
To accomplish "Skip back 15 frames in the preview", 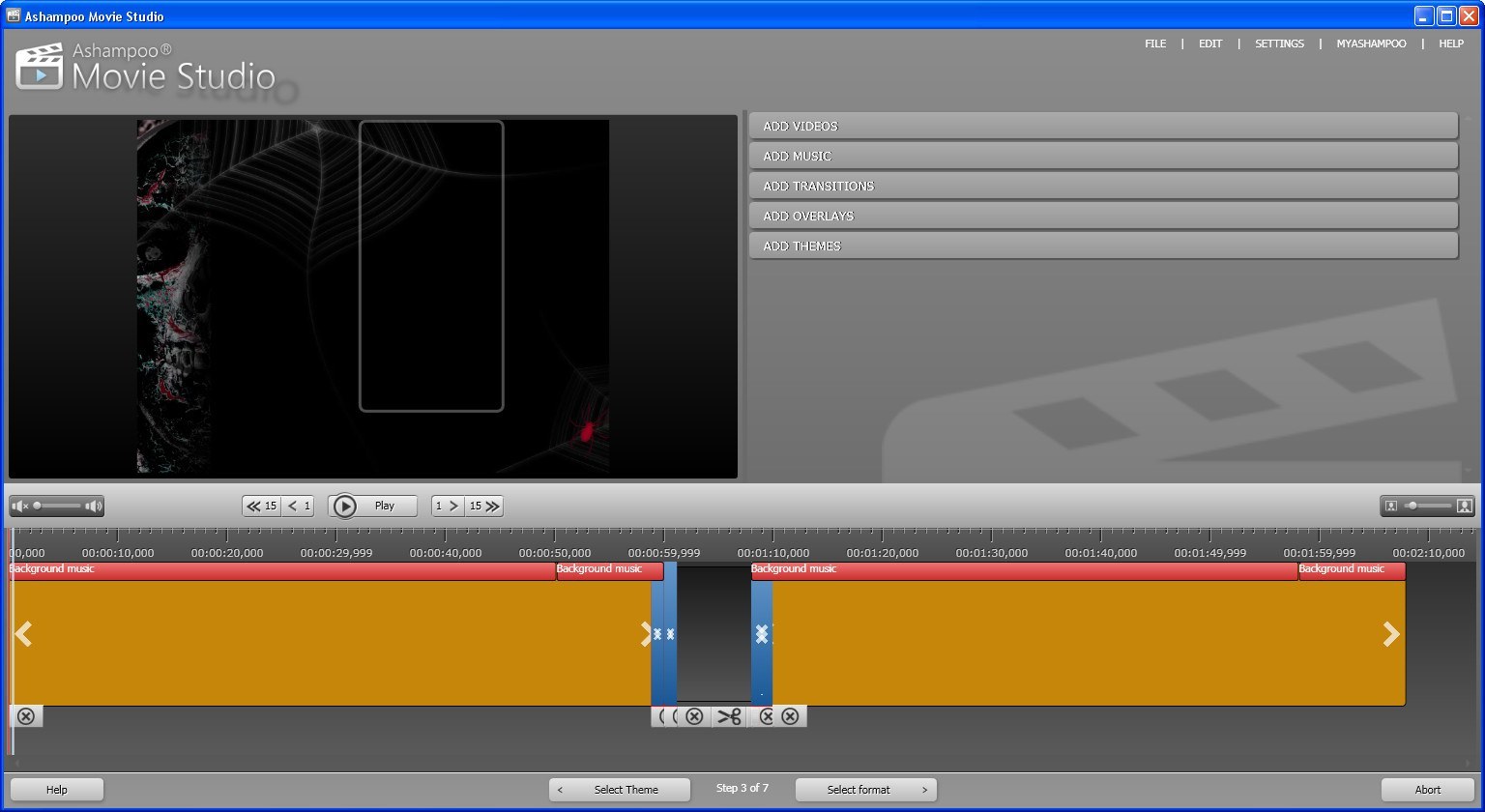I will [259, 505].
